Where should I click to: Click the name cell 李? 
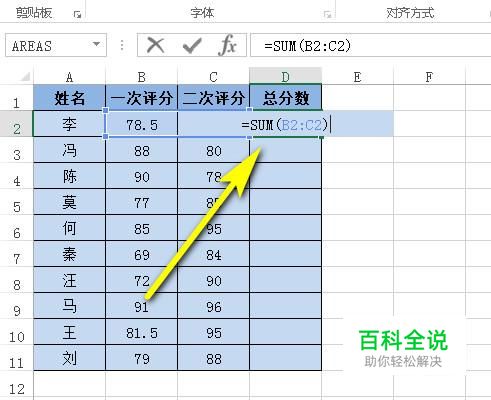coord(69,124)
